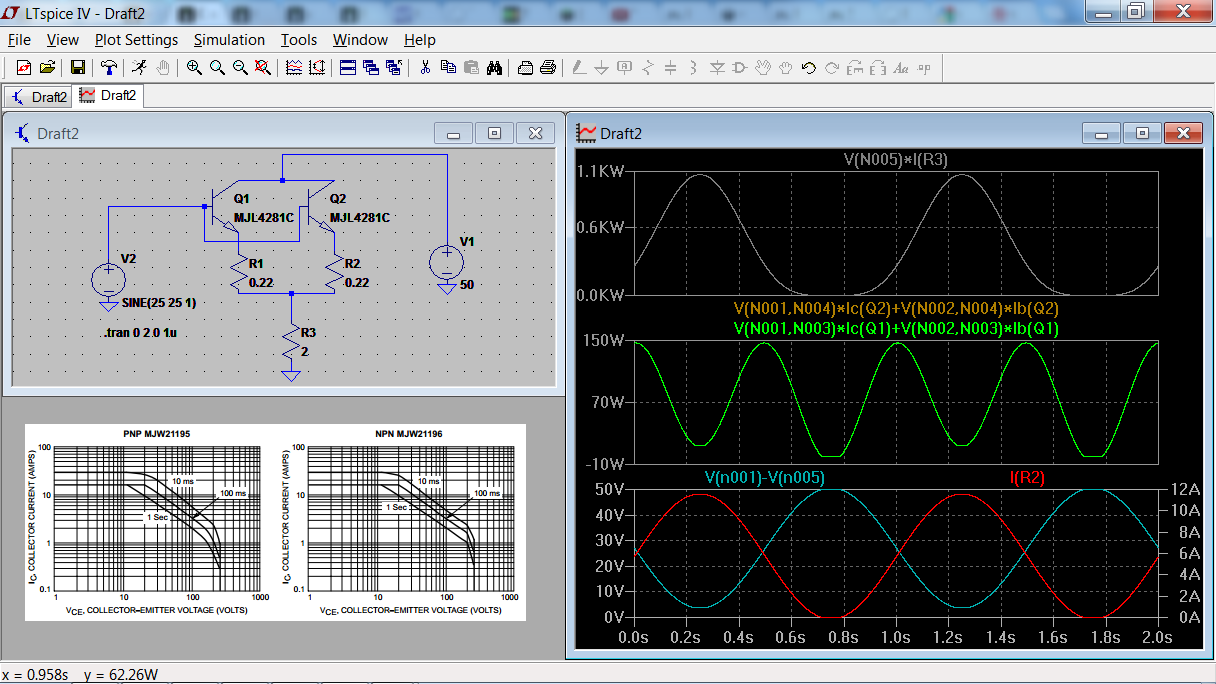Click the green Q1 power trace label

click(896, 327)
